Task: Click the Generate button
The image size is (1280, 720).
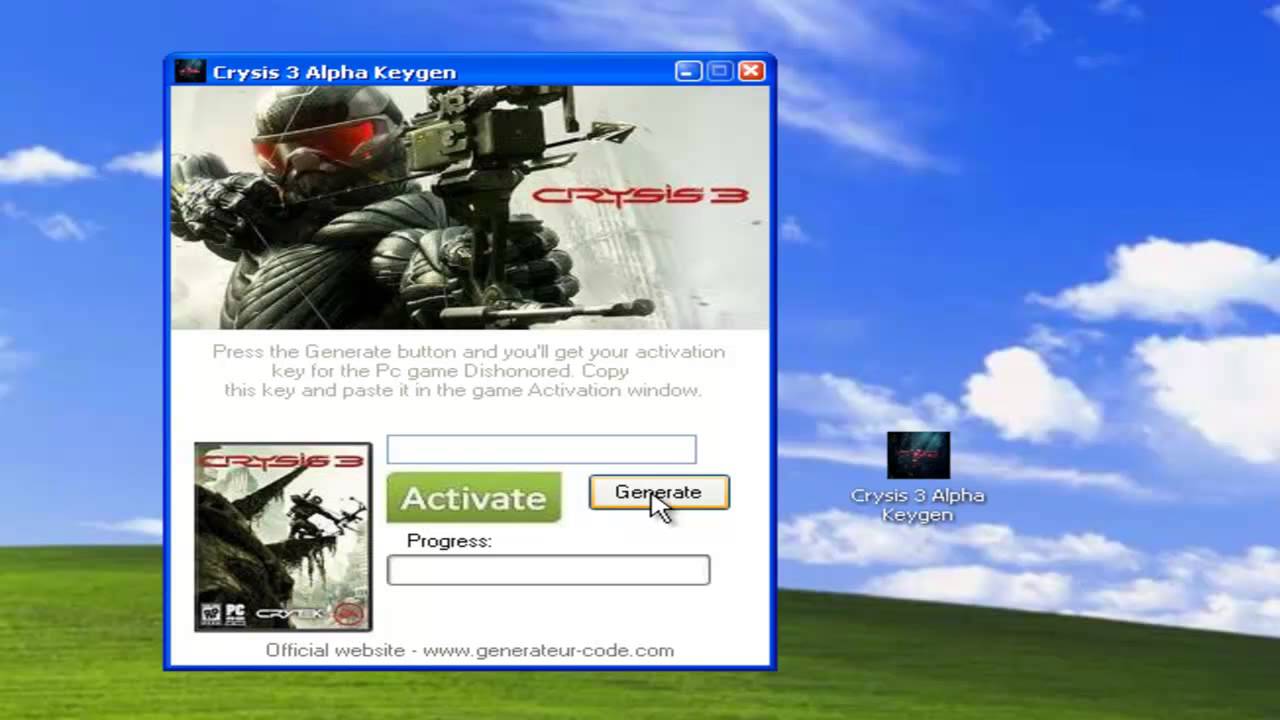Action: pos(659,492)
